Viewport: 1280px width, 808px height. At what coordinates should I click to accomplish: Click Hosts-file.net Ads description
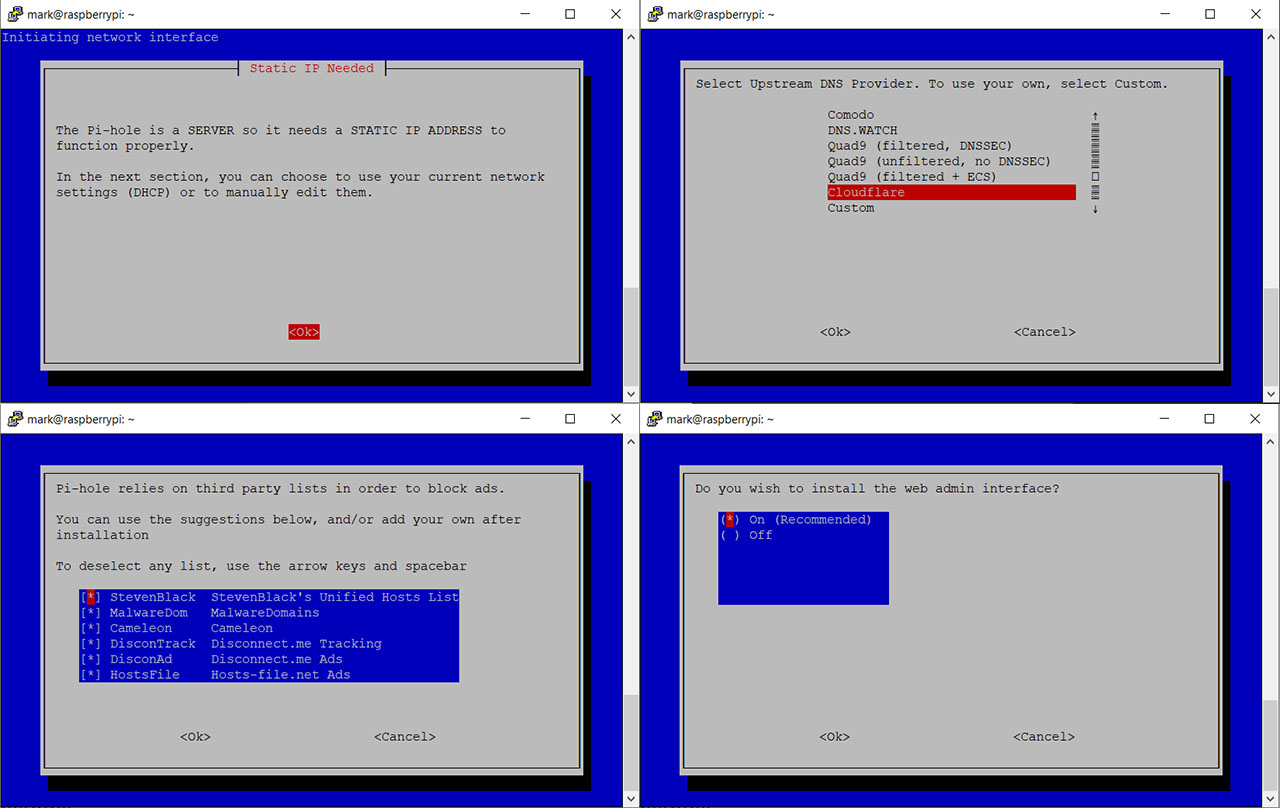tap(280, 675)
